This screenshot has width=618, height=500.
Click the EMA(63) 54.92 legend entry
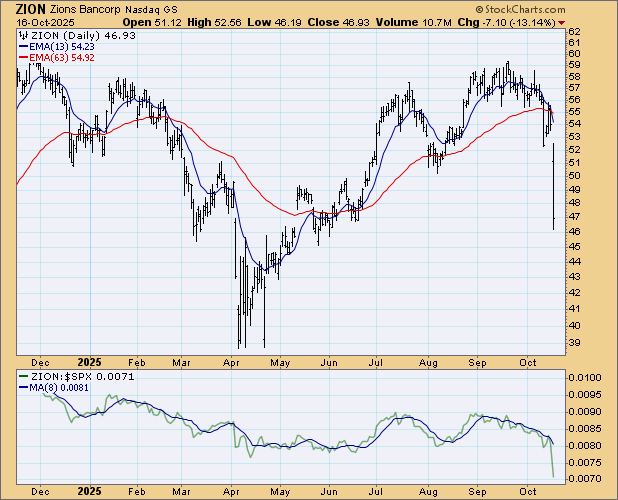57,58
